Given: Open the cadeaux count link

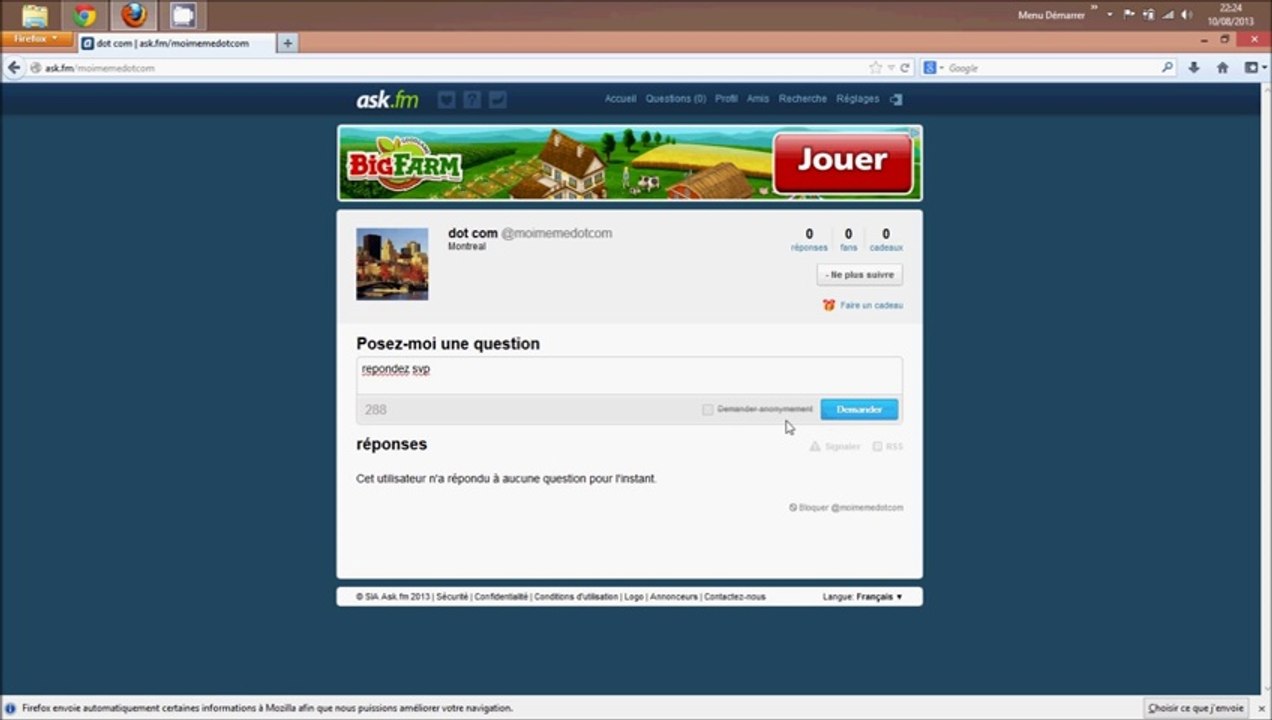Looking at the screenshot, I should point(886,240).
